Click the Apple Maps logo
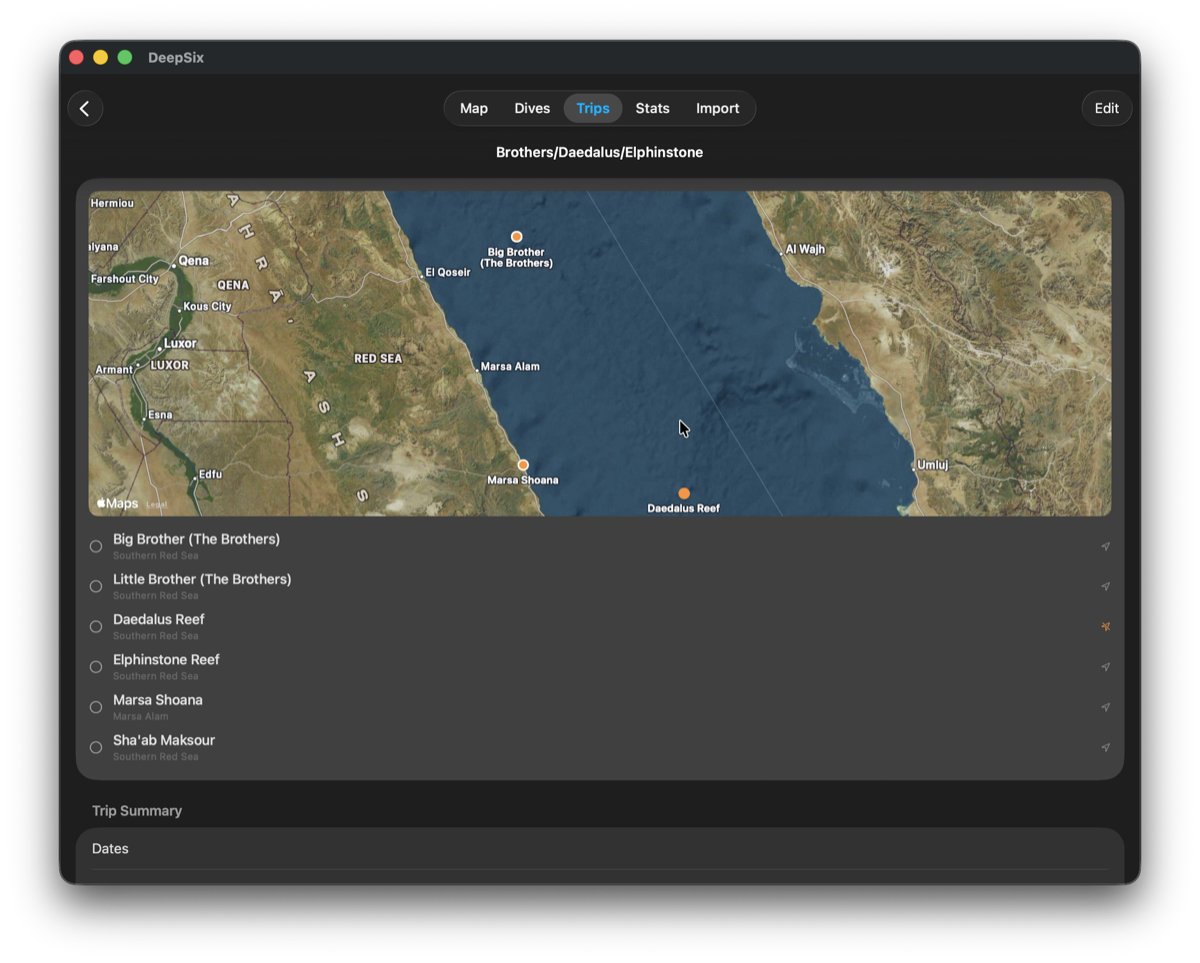Screen dimensions: 1200x963 click(117, 503)
